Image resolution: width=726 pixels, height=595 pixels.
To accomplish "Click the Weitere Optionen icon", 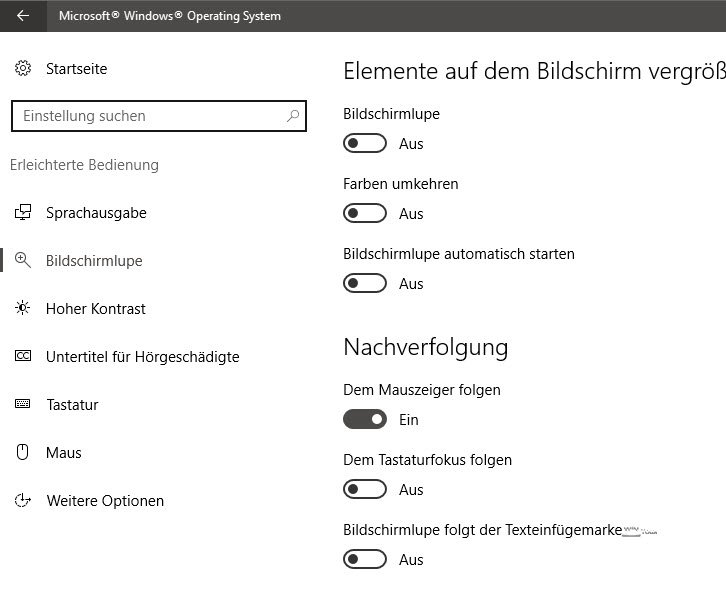I will point(23,501).
